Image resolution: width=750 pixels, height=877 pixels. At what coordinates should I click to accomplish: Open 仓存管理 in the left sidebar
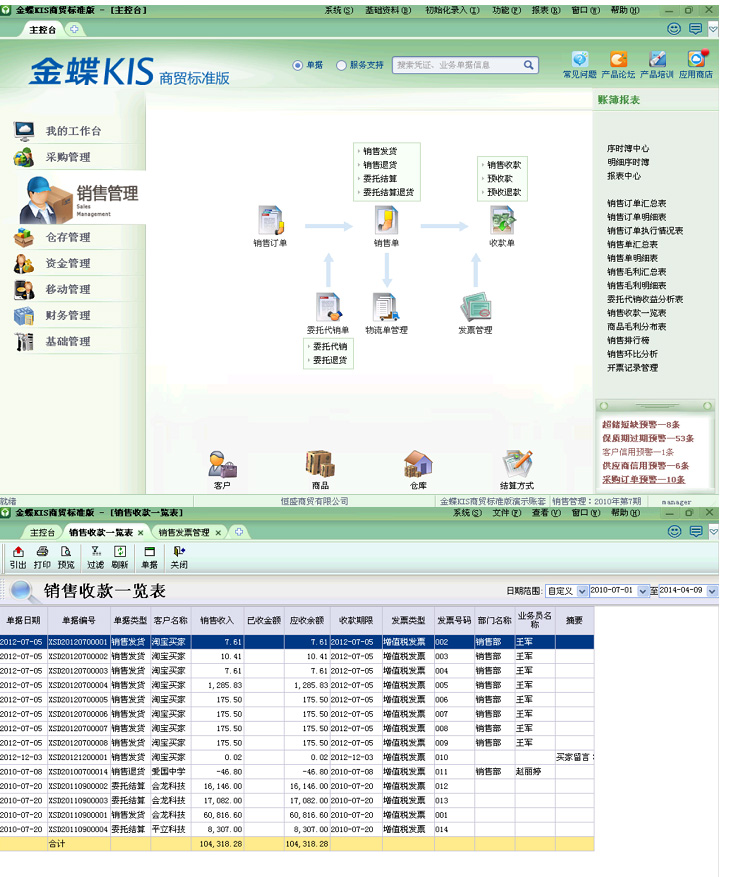[68, 237]
